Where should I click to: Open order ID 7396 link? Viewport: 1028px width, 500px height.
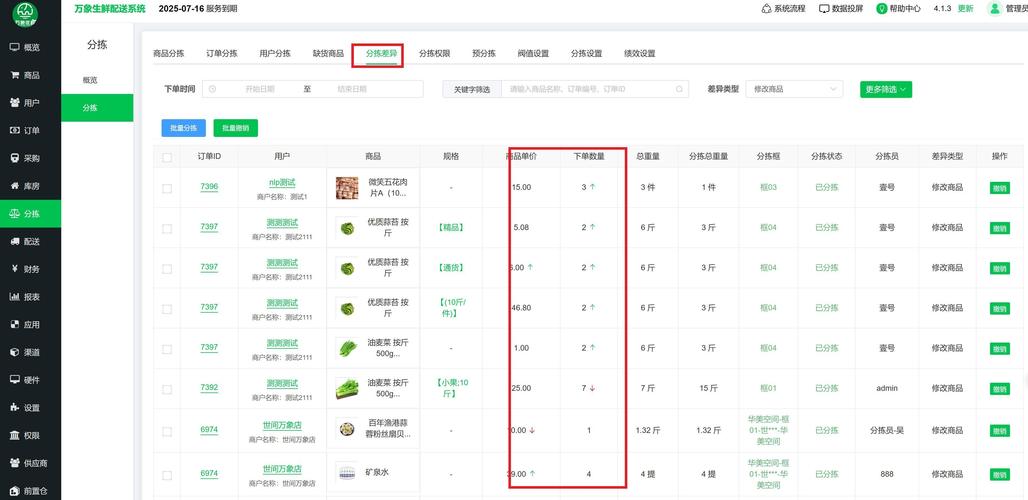(x=209, y=187)
